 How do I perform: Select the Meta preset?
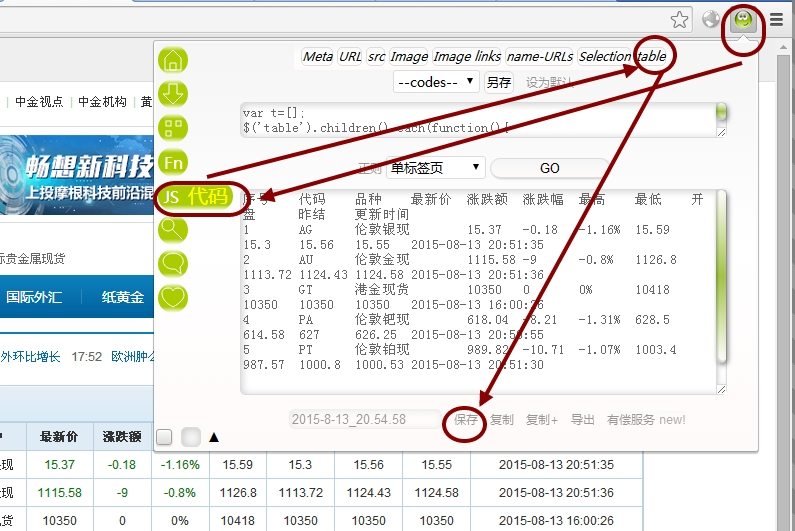317,56
